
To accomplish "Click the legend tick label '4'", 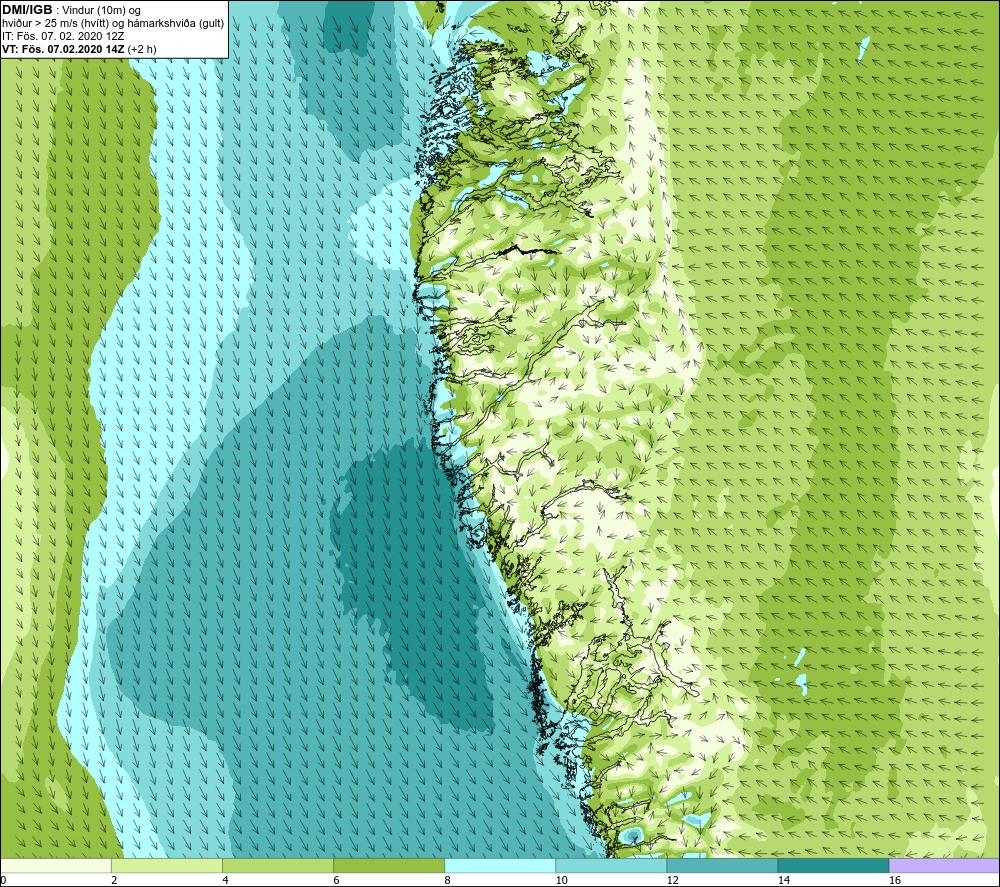I will click(x=225, y=880).
